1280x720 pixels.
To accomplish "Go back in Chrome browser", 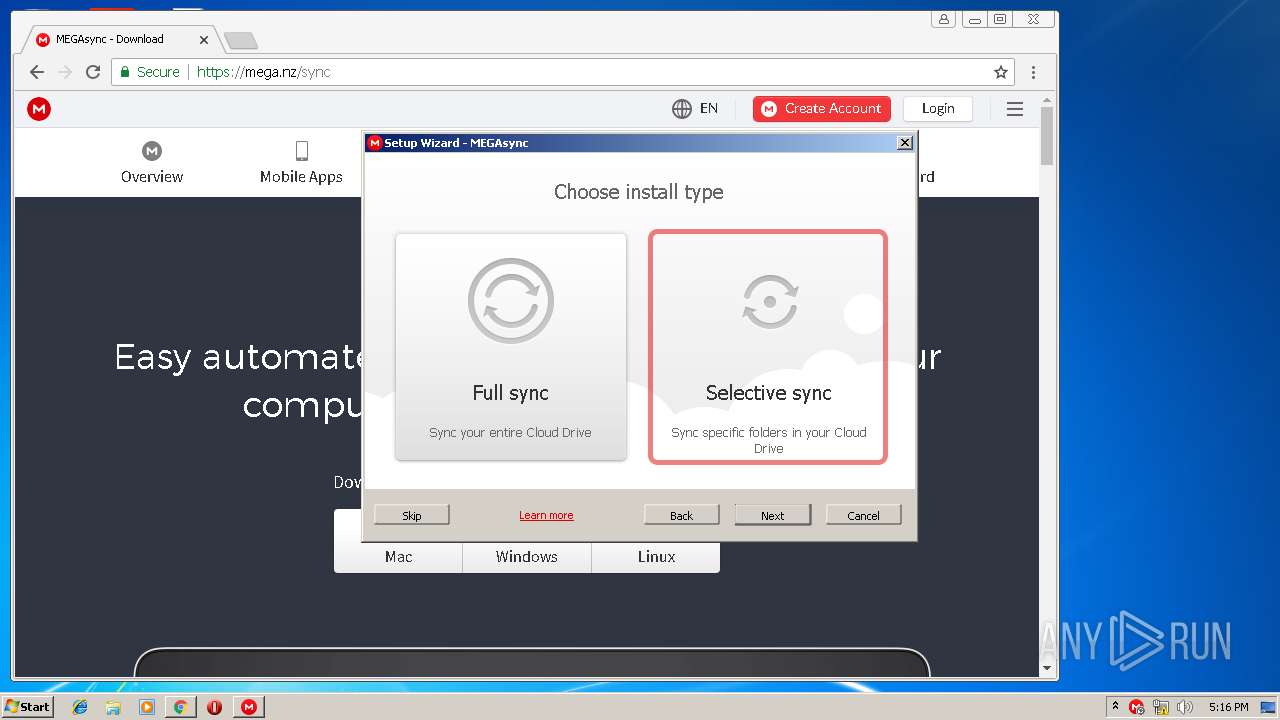I will pos(37,72).
